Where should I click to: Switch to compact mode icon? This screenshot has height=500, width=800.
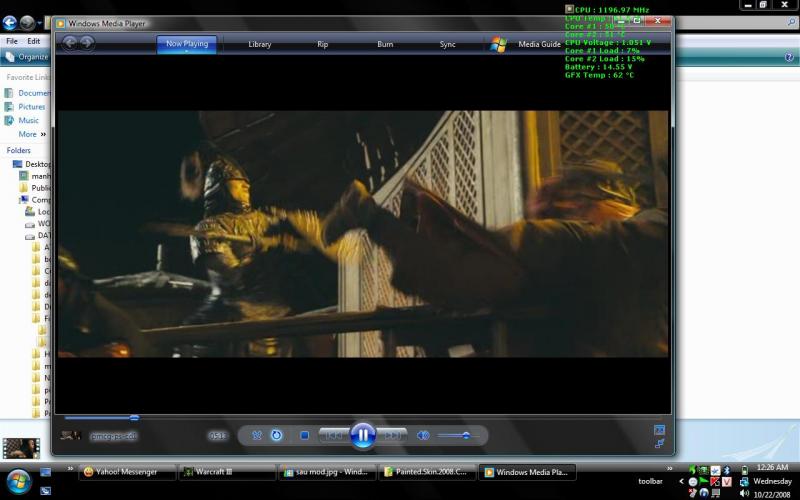click(x=659, y=443)
